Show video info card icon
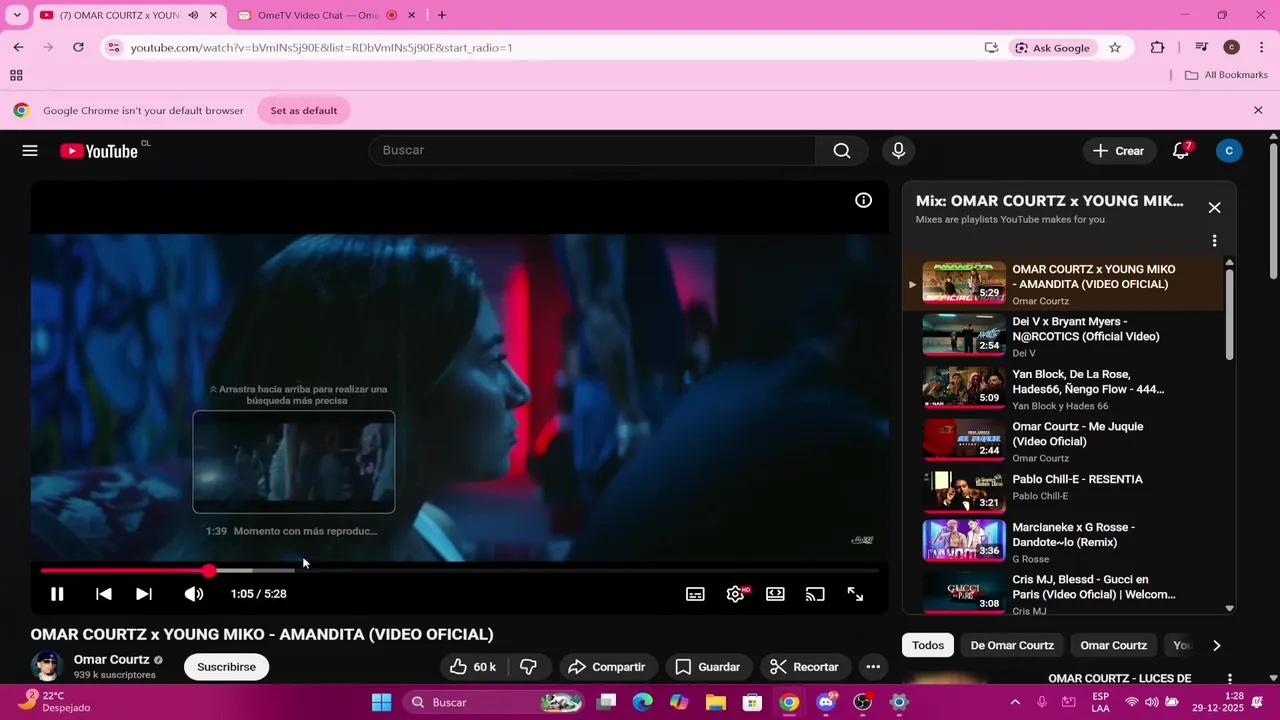Viewport: 1280px width, 720px height. click(863, 200)
